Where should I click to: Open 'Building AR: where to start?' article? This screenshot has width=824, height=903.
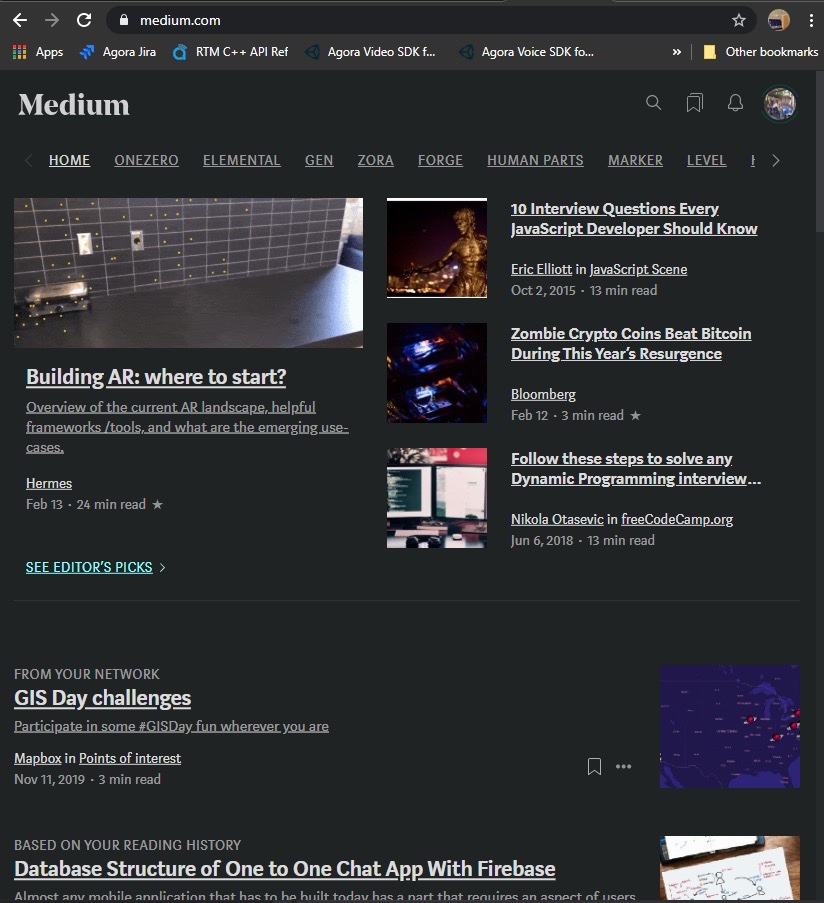point(156,377)
